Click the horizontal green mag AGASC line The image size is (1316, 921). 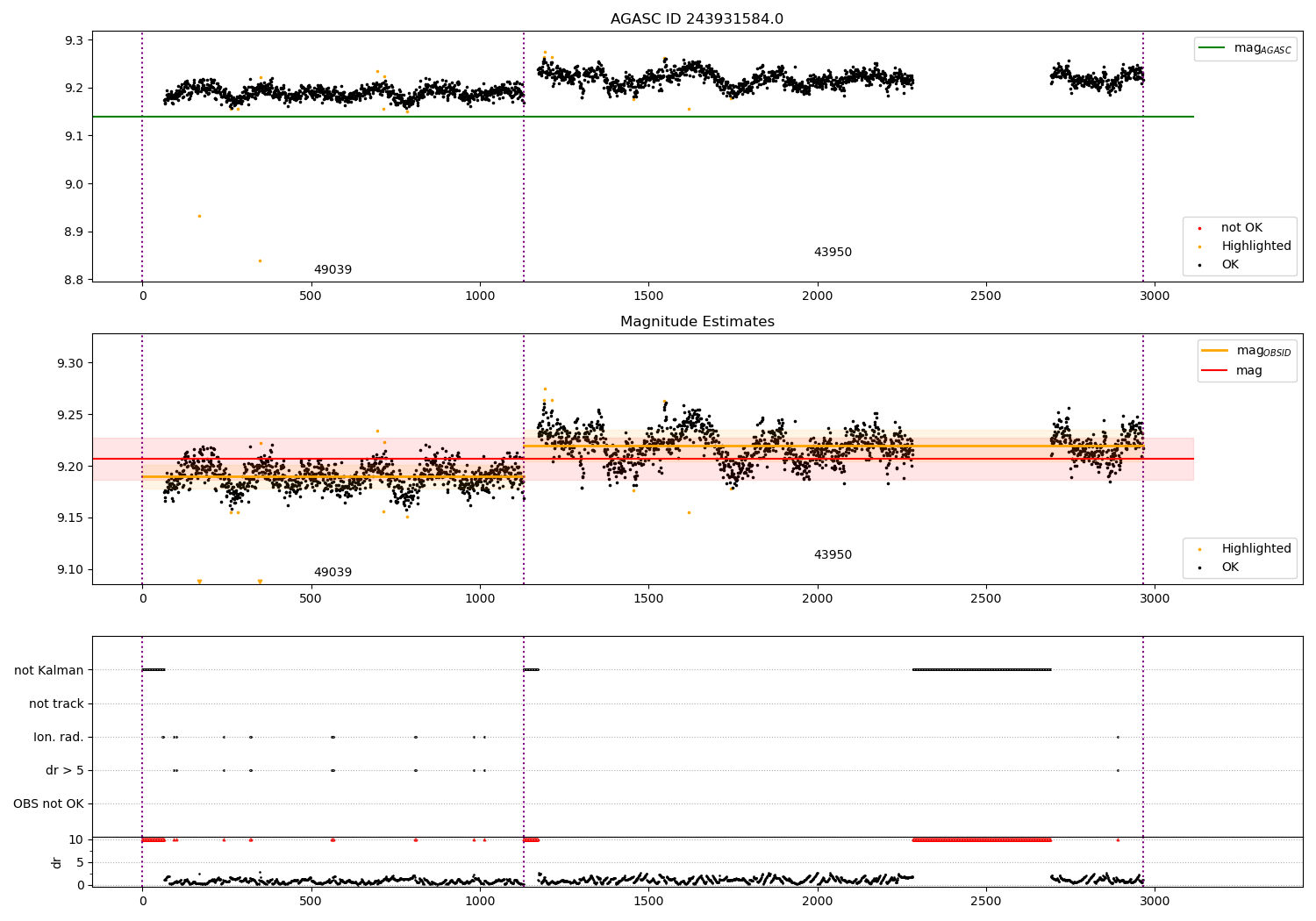642,117
